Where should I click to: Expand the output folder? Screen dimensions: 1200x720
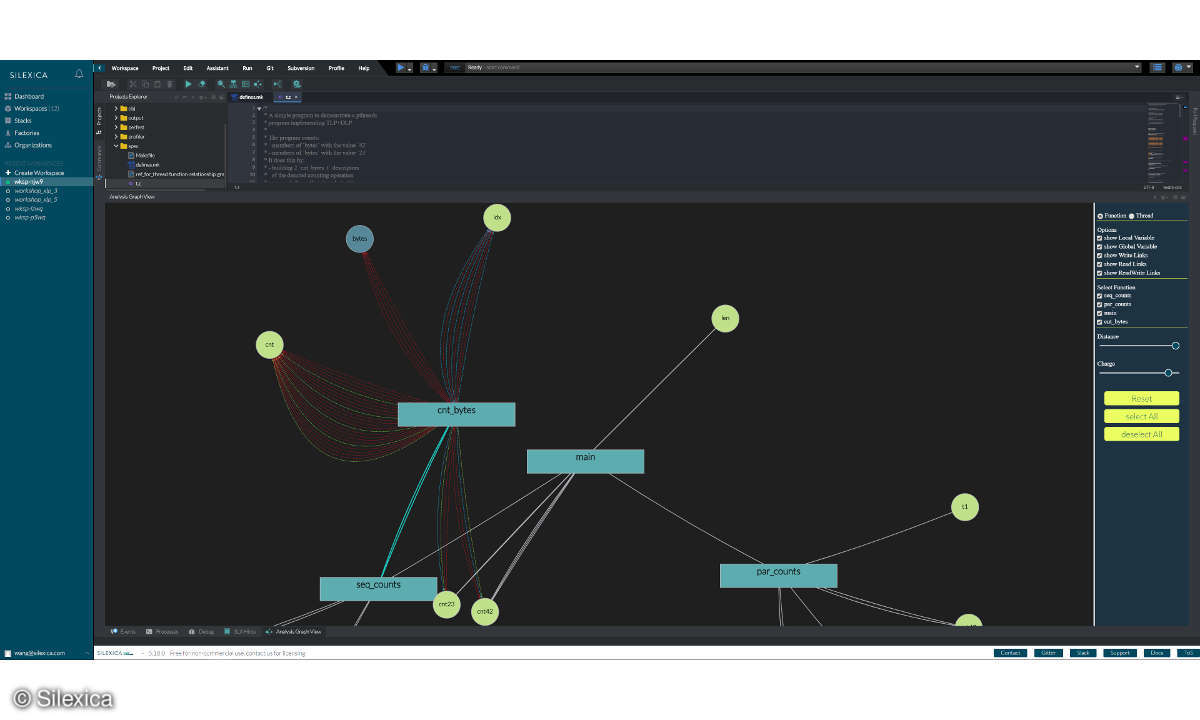pos(116,117)
